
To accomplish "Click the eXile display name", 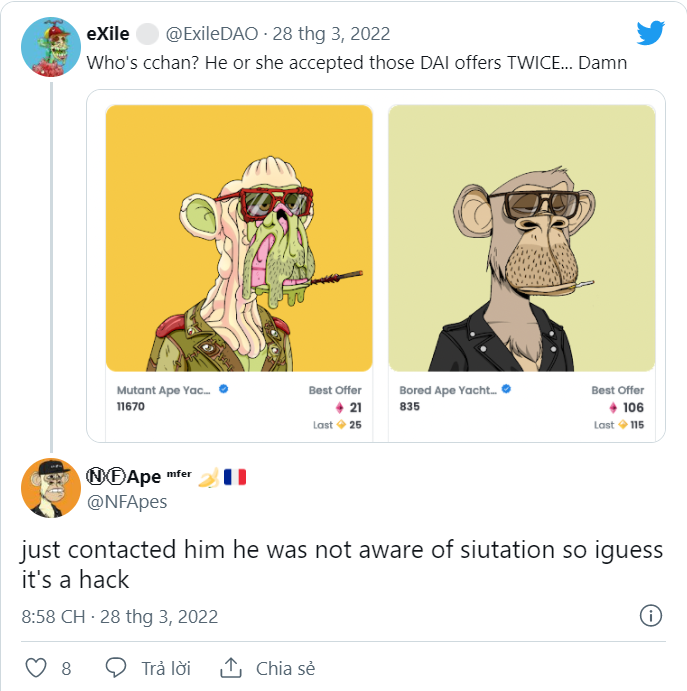I will (107, 34).
